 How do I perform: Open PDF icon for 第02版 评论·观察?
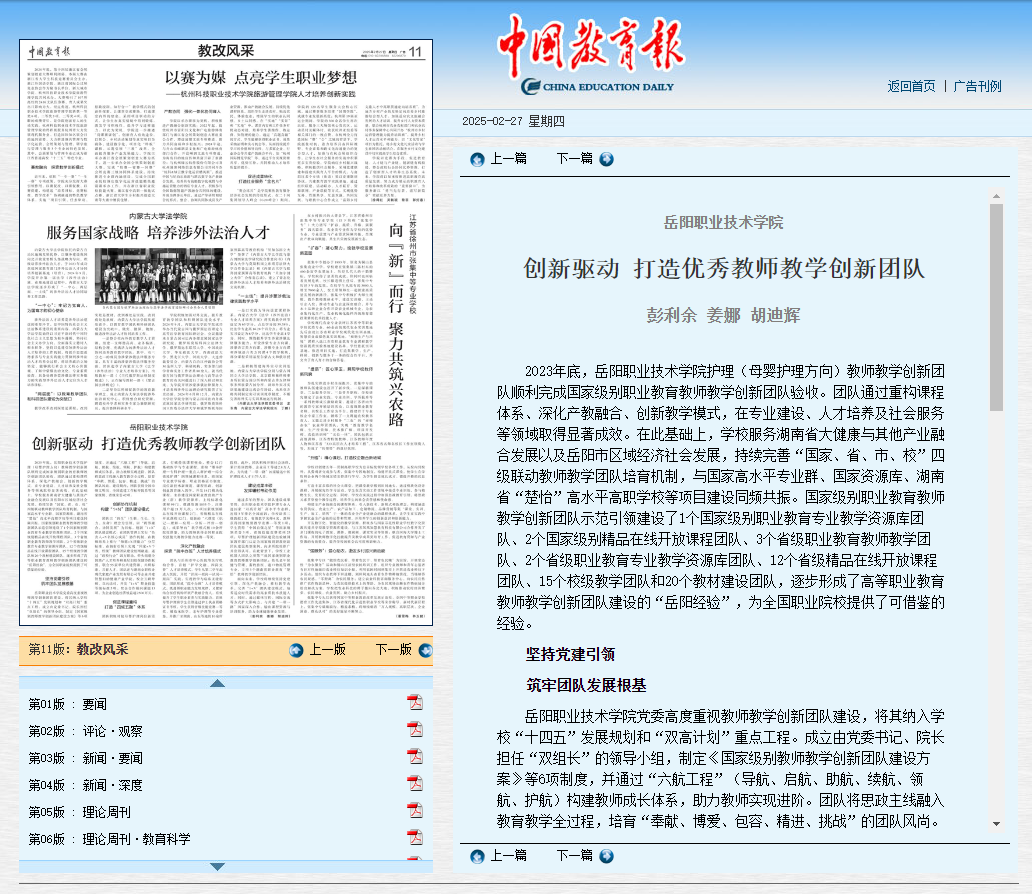[x=415, y=730]
